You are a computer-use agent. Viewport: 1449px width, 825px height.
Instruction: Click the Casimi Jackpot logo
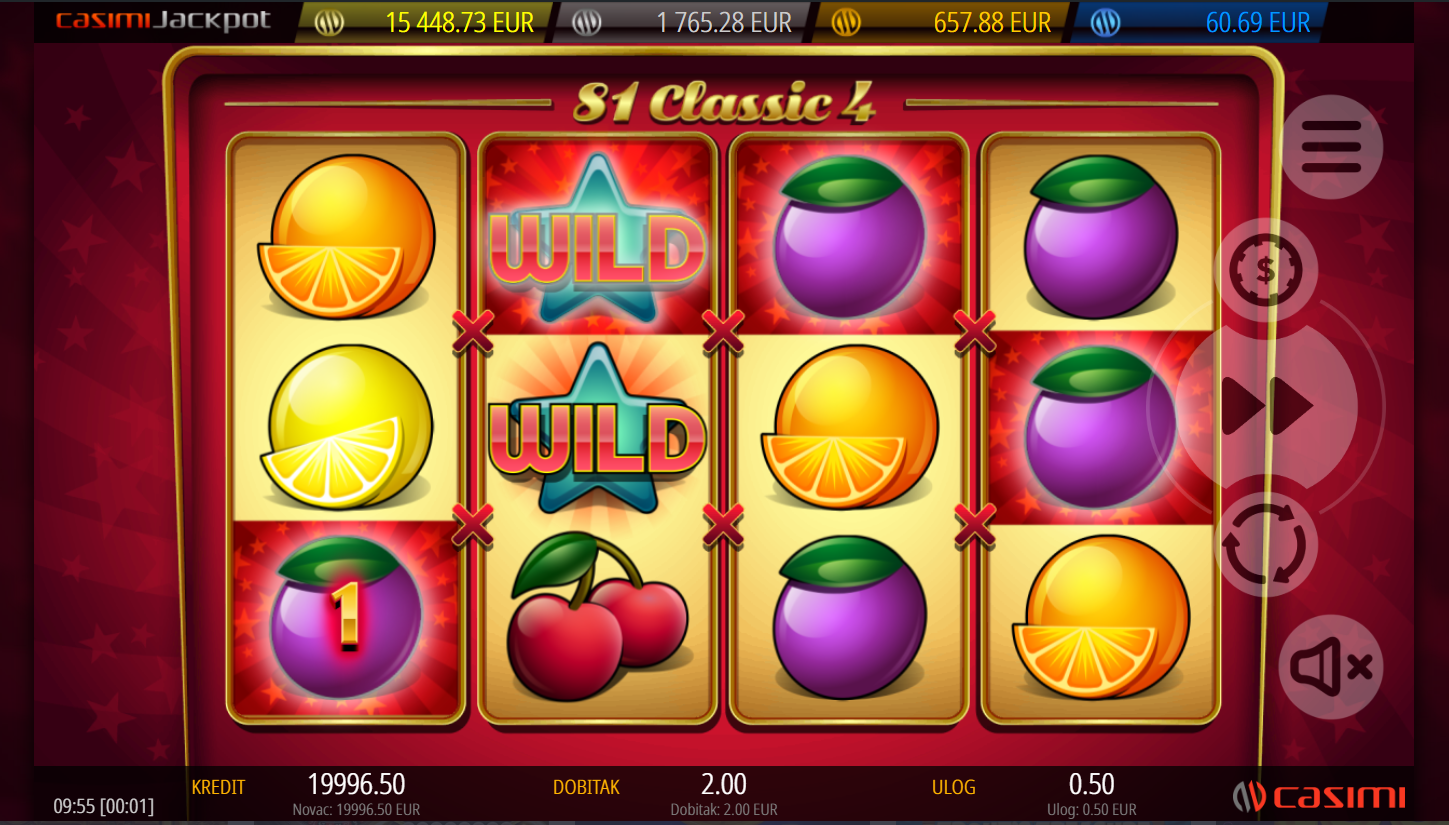163,21
